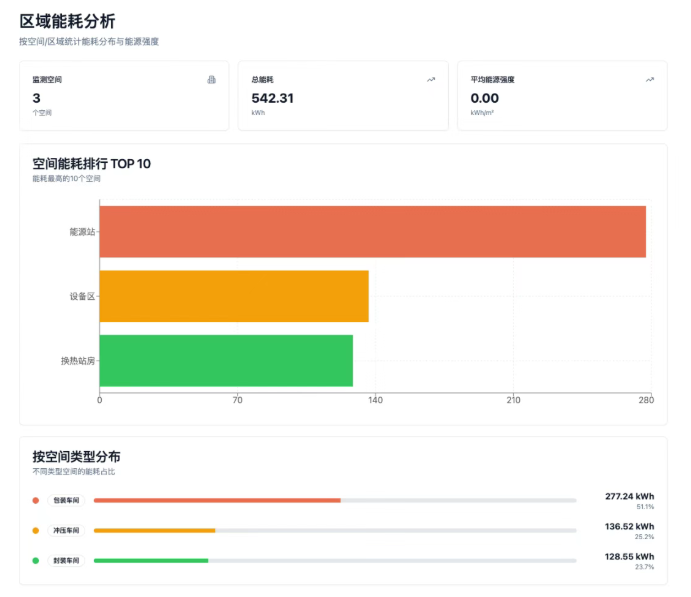Click the 区域能耗分析 page title
Screen dimensions: 691x597
pos(67,21)
